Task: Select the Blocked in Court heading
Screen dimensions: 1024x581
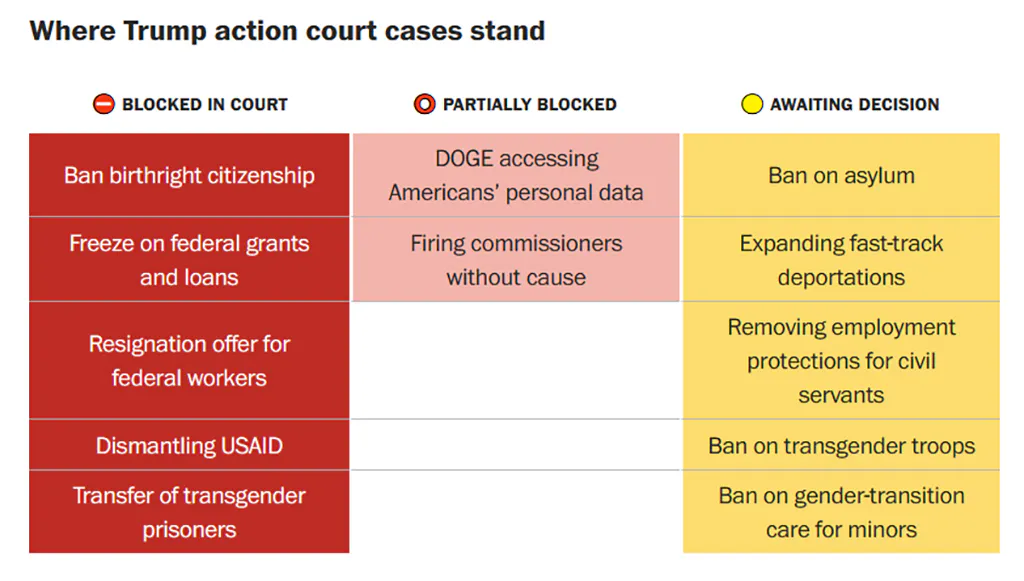Action: coord(204,104)
